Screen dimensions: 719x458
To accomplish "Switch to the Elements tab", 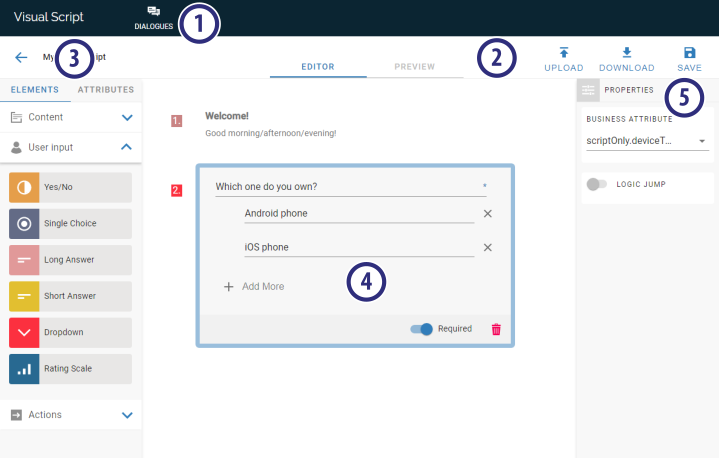I will pos(35,90).
